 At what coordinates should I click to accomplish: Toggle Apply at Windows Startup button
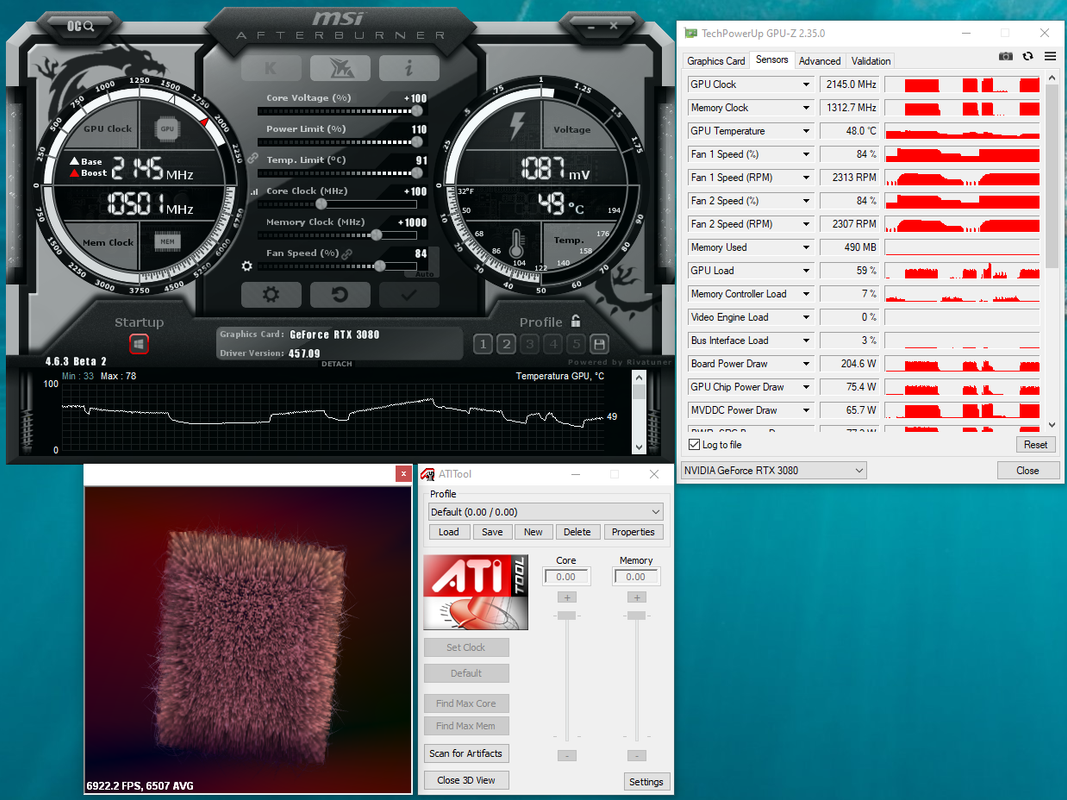click(139, 344)
